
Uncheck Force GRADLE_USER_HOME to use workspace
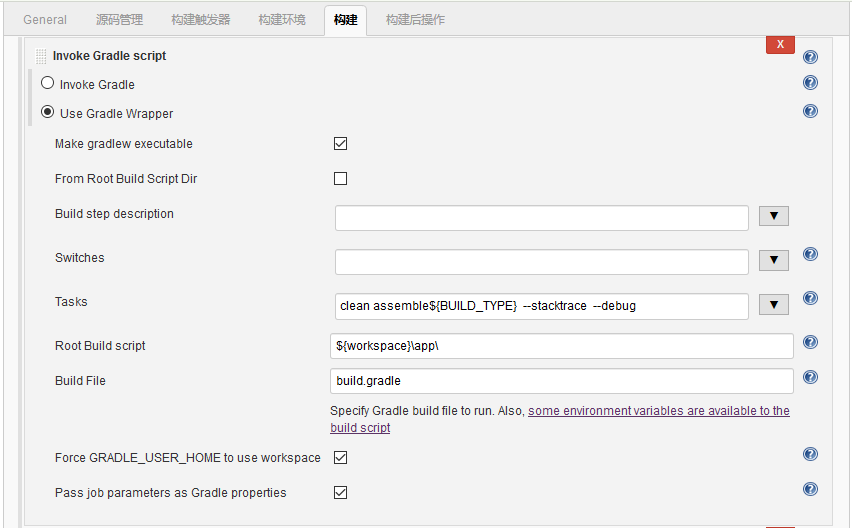[341, 457]
